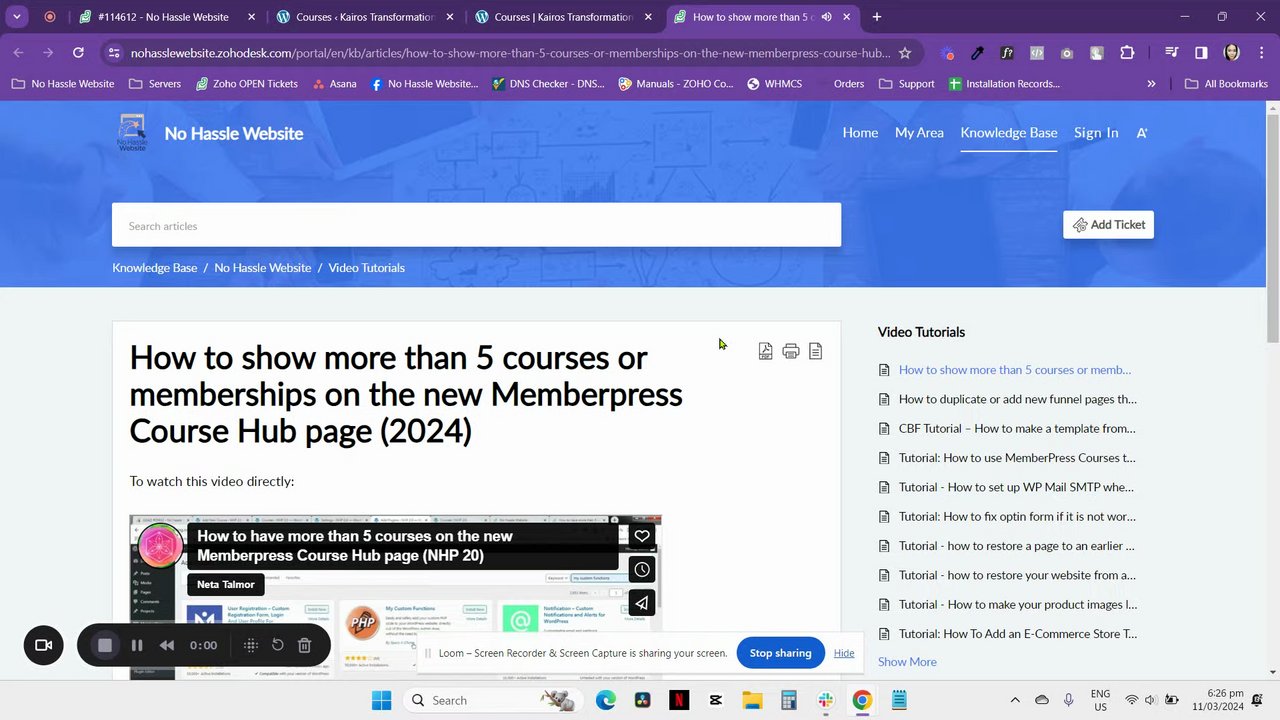Open the screenshot camera extension

1067,53
